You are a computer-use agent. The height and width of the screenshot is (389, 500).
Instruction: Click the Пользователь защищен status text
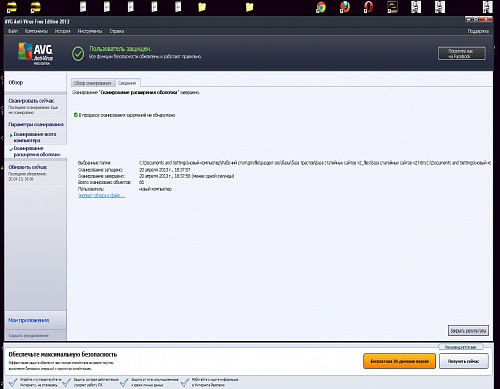[120, 49]
